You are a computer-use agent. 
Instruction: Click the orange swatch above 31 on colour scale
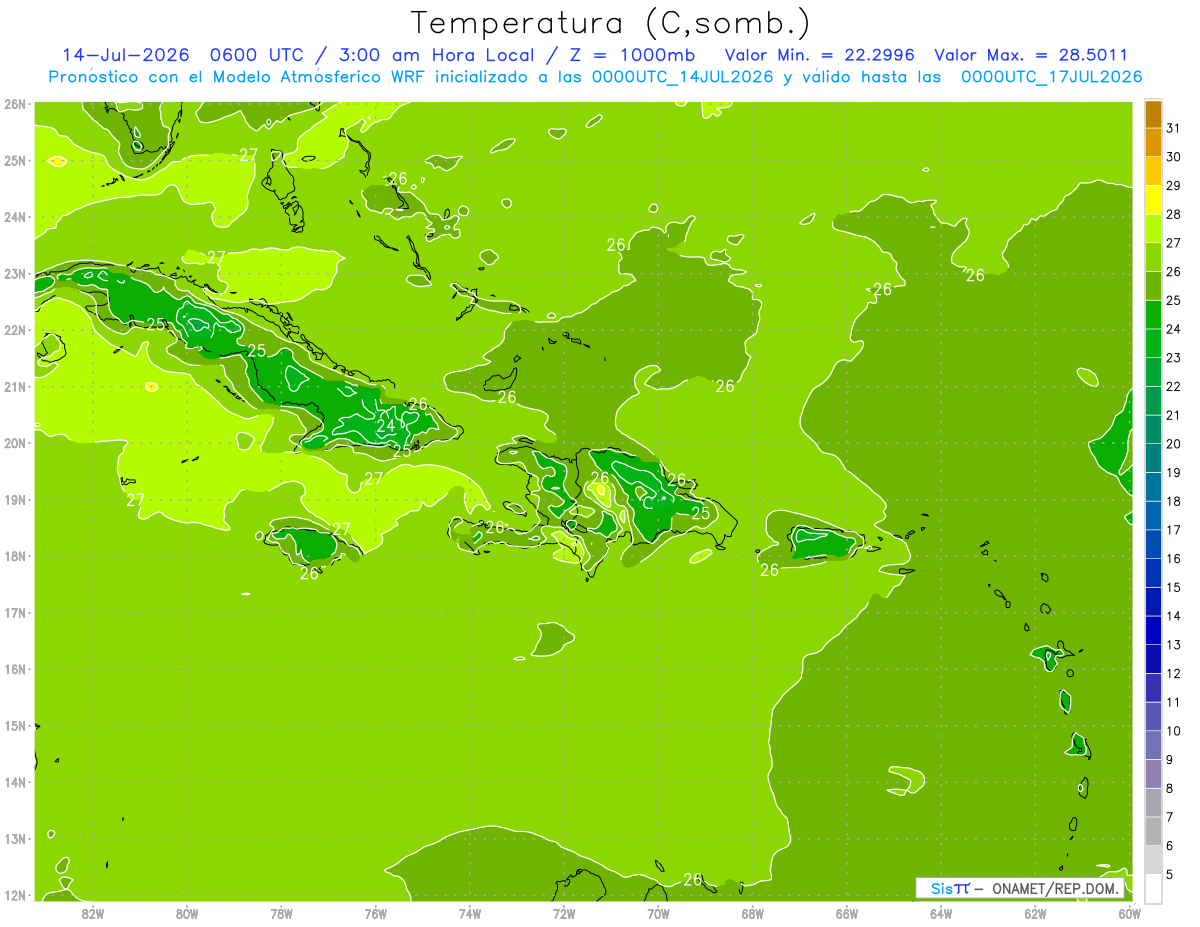(1153, 114)
